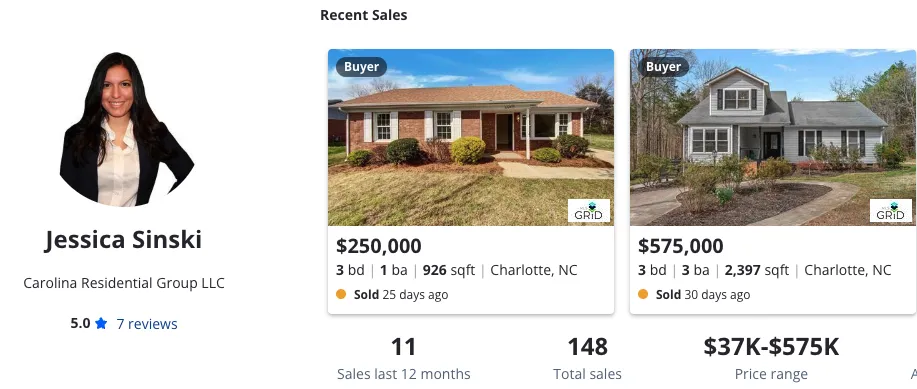Image resolution: width=917 pixels, height=389 pixels.
Task: Click the orange Sold dot, 25 days ago
Action: [341, 294]
